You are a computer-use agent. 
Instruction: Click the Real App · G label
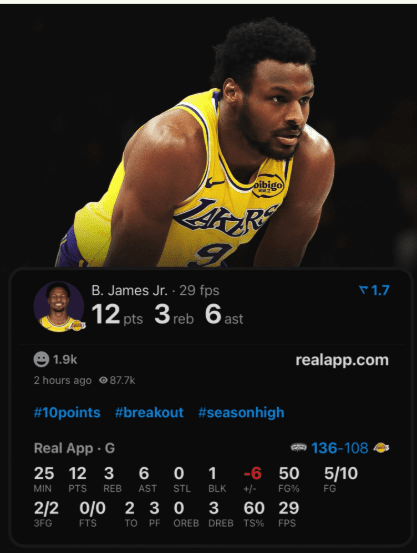coord(74,448)
